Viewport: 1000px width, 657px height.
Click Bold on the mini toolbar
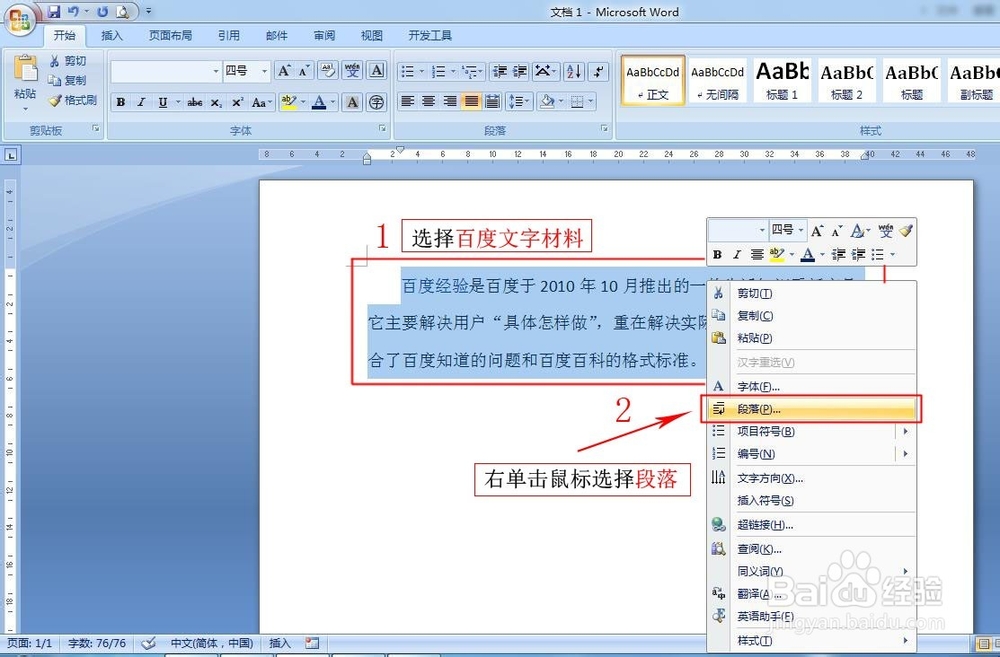point(717,255)
